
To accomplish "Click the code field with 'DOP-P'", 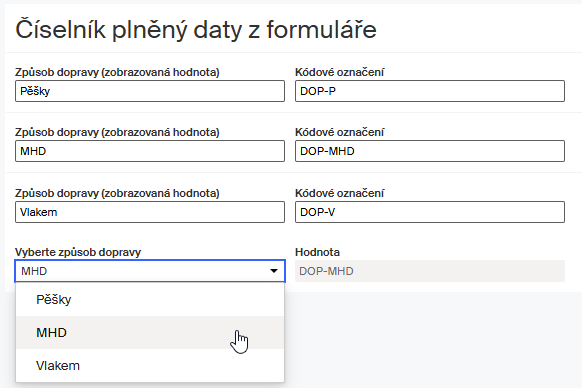I will click(430, 91).
